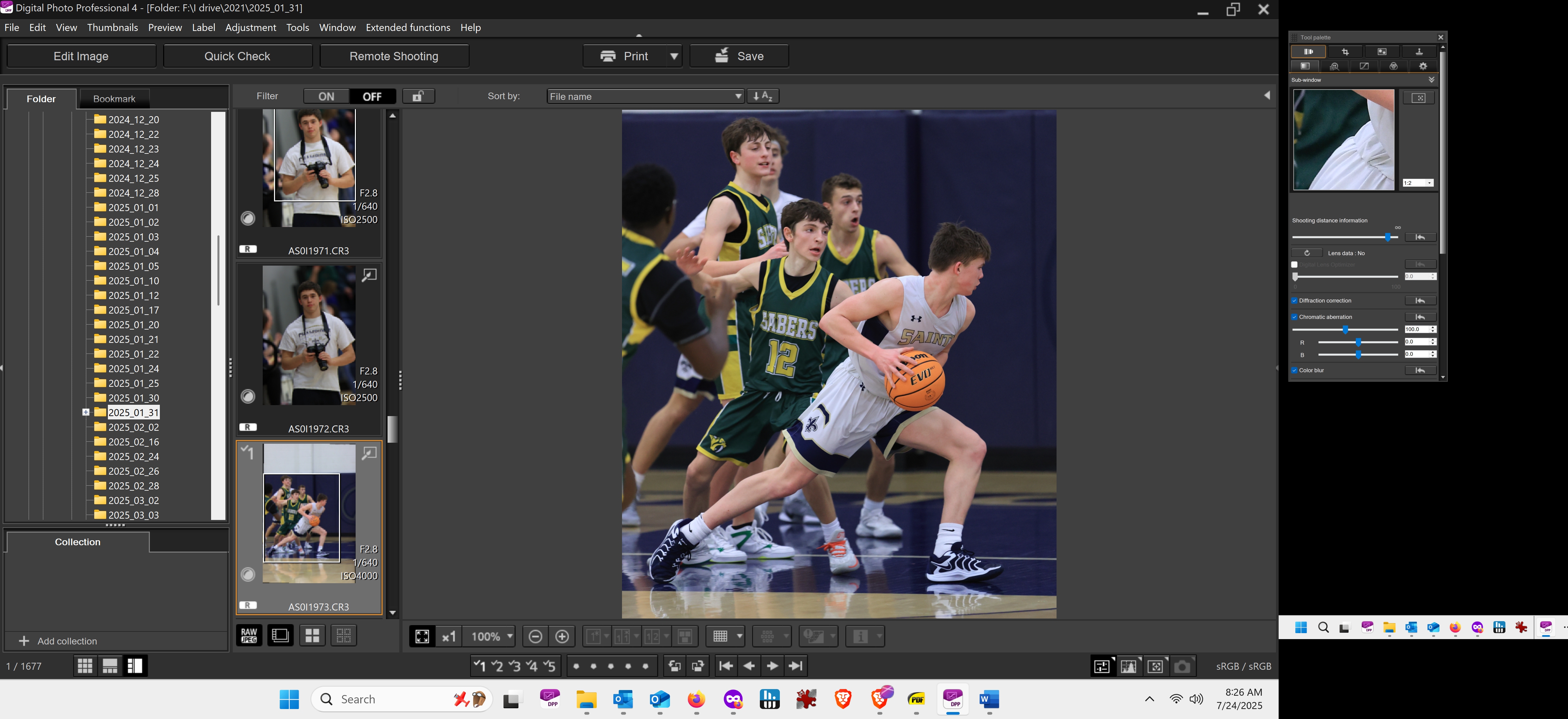Viewport: 1568px width, 719px height.
Task: Open the Sort by File name dropdown
Action: tap(645, 96)
